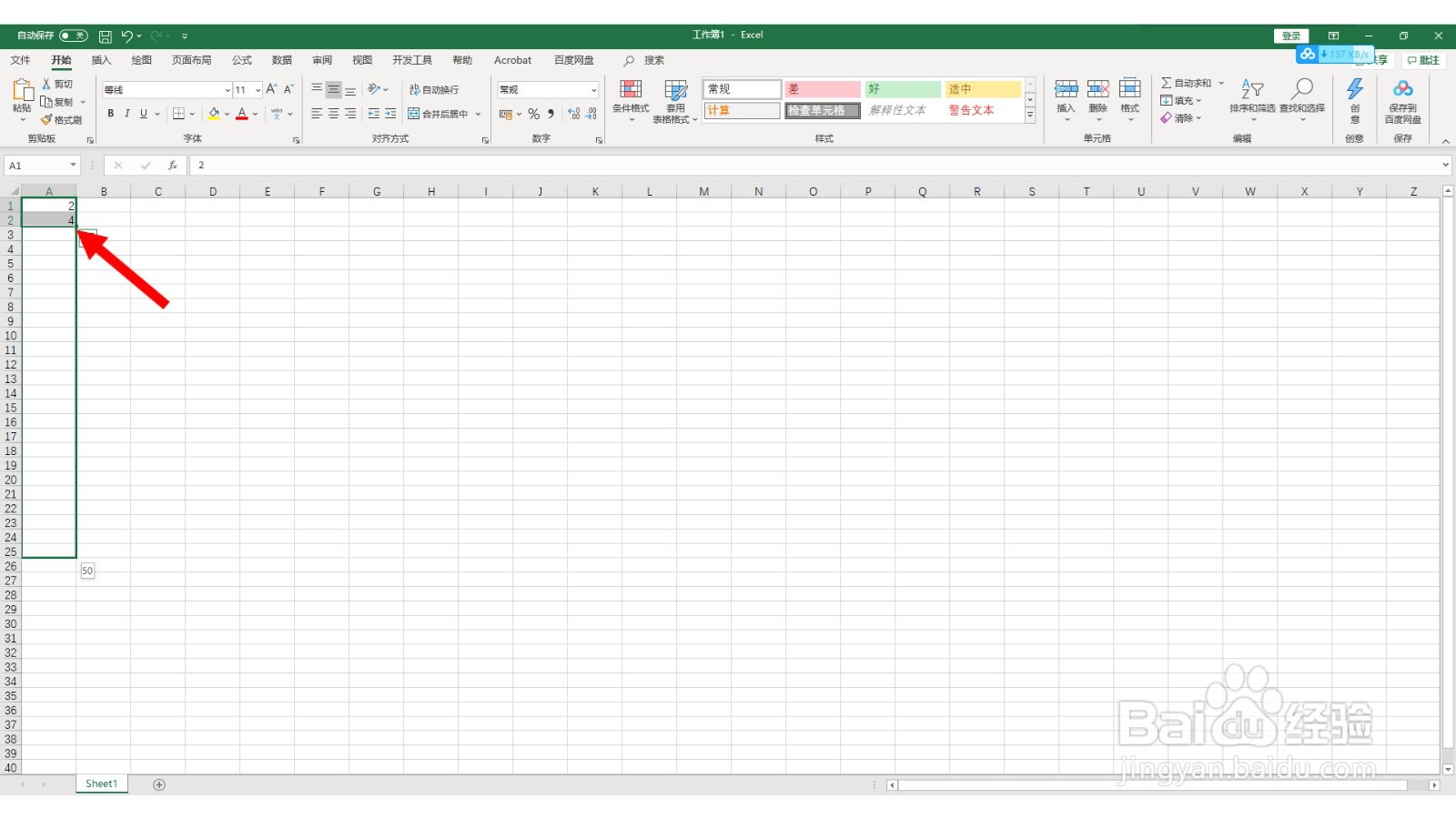Image resolution: width=1456 pixels, height=819 pixels.
Task: Click the Undo icon
Action: pyautogui.click(x=126, y=36)
